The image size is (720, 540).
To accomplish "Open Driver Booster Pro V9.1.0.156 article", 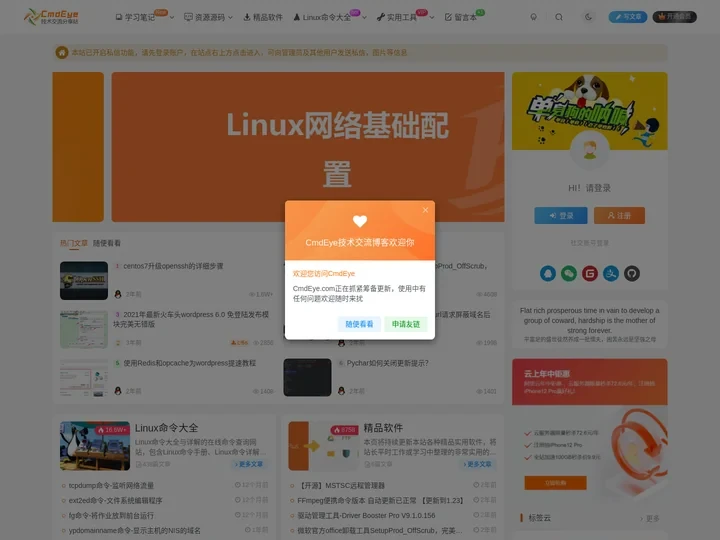I will 366,516.
